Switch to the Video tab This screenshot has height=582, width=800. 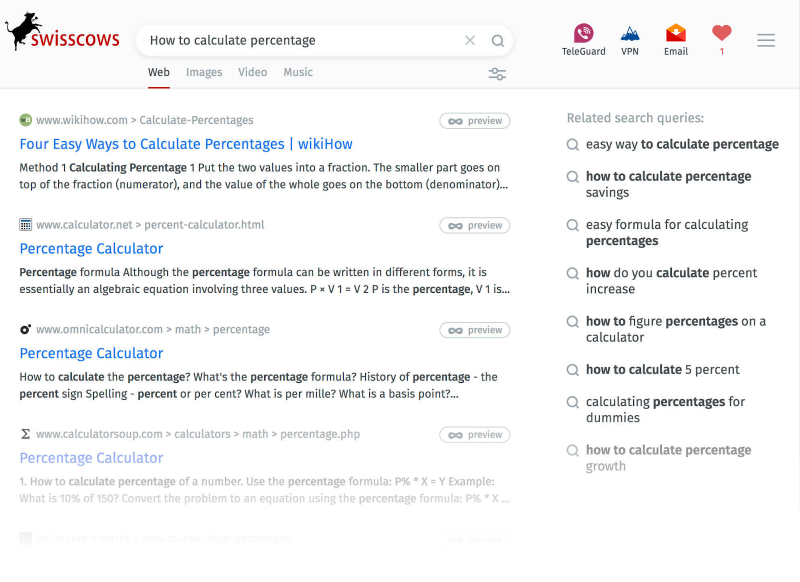click(253, 72)
